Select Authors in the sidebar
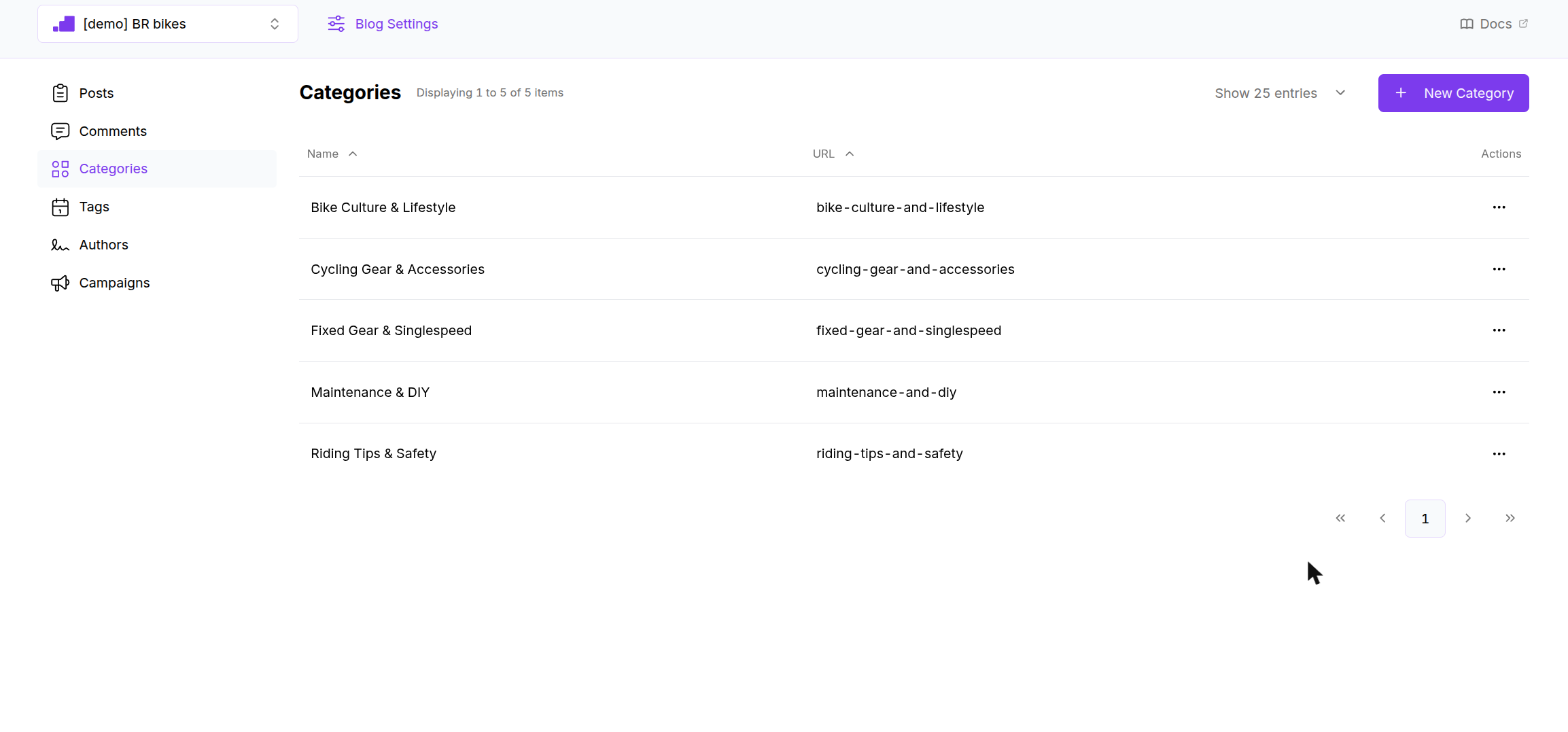 157,245
